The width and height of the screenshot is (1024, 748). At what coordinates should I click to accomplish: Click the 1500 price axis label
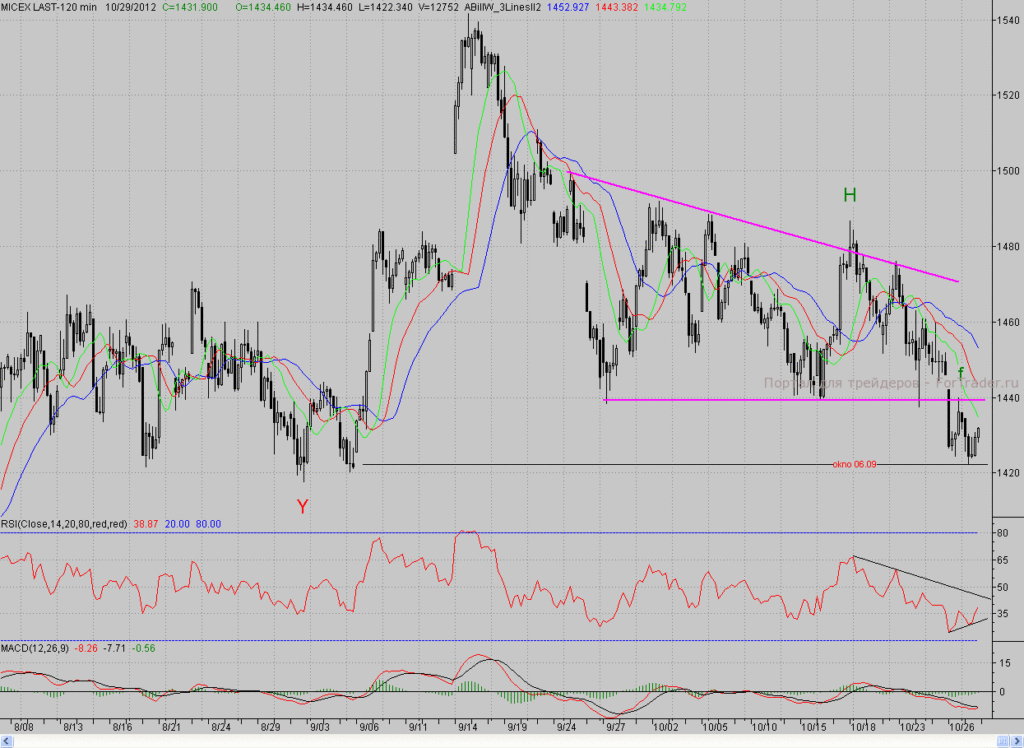pos(1008,171)
